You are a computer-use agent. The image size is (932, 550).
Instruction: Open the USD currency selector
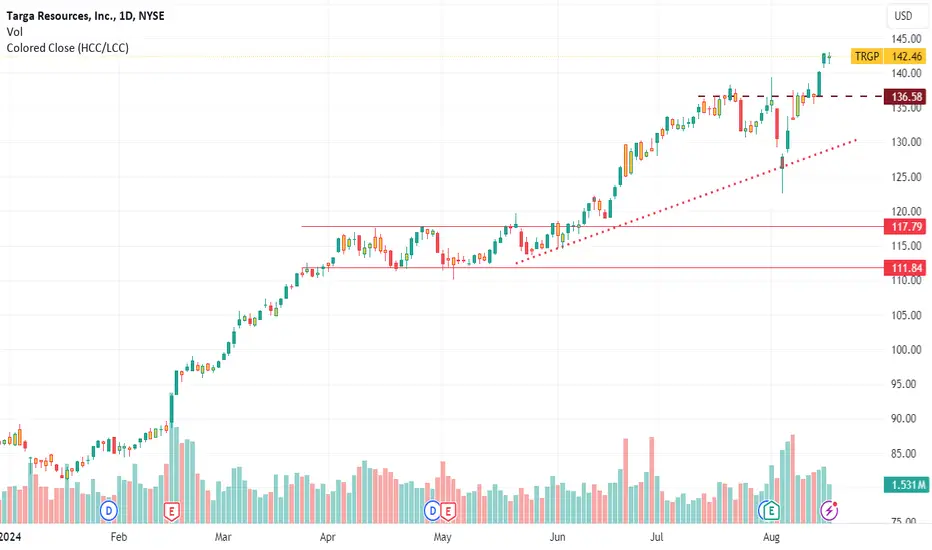903,16
